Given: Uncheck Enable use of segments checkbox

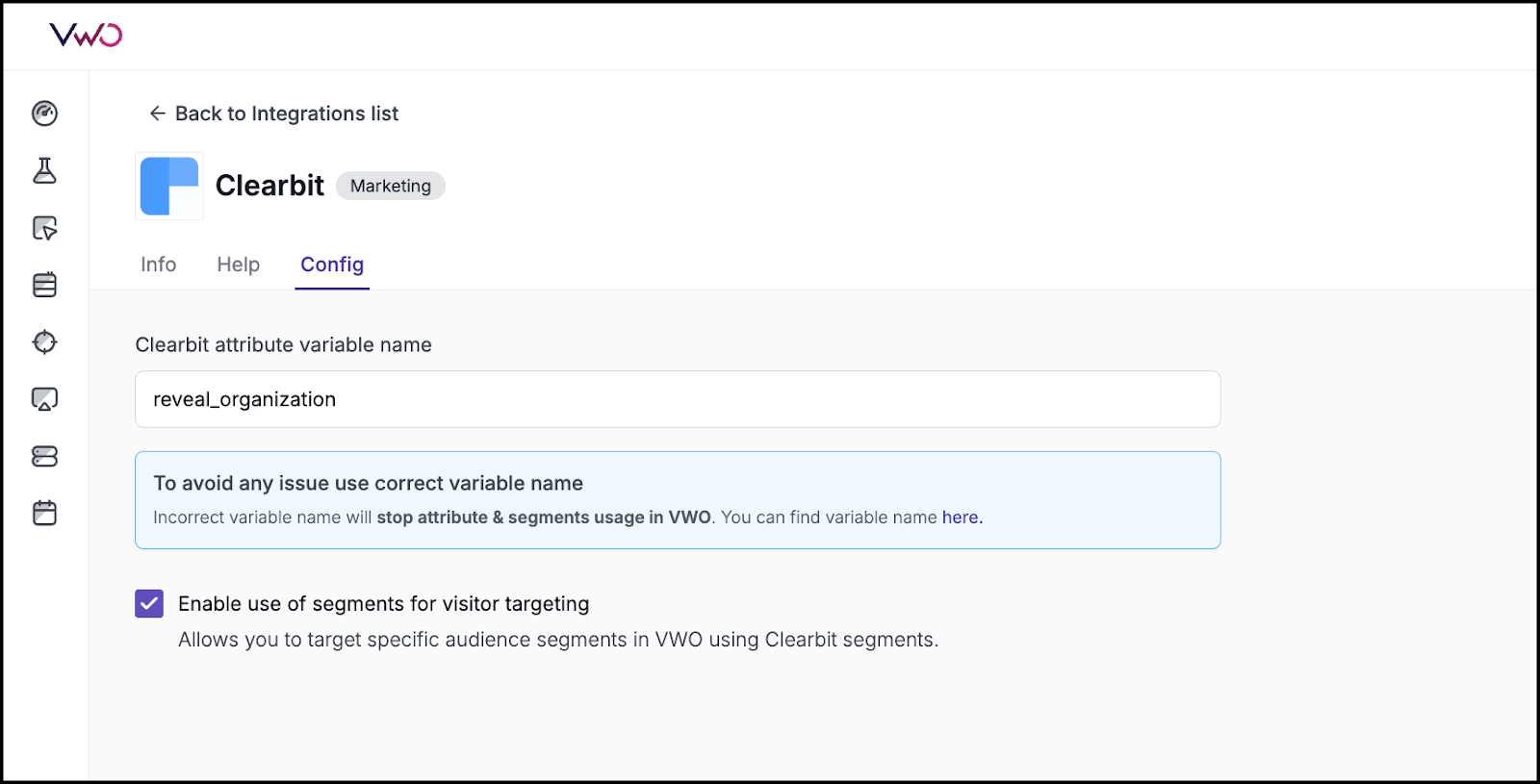Looking at the screenshot, I should coord(149,604).
